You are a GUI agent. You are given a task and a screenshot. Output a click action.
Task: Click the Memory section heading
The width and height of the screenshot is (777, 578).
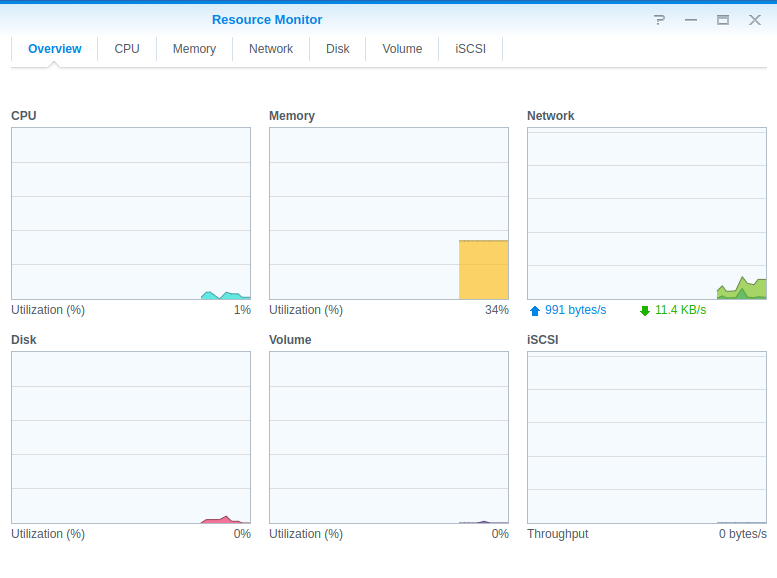292,116
